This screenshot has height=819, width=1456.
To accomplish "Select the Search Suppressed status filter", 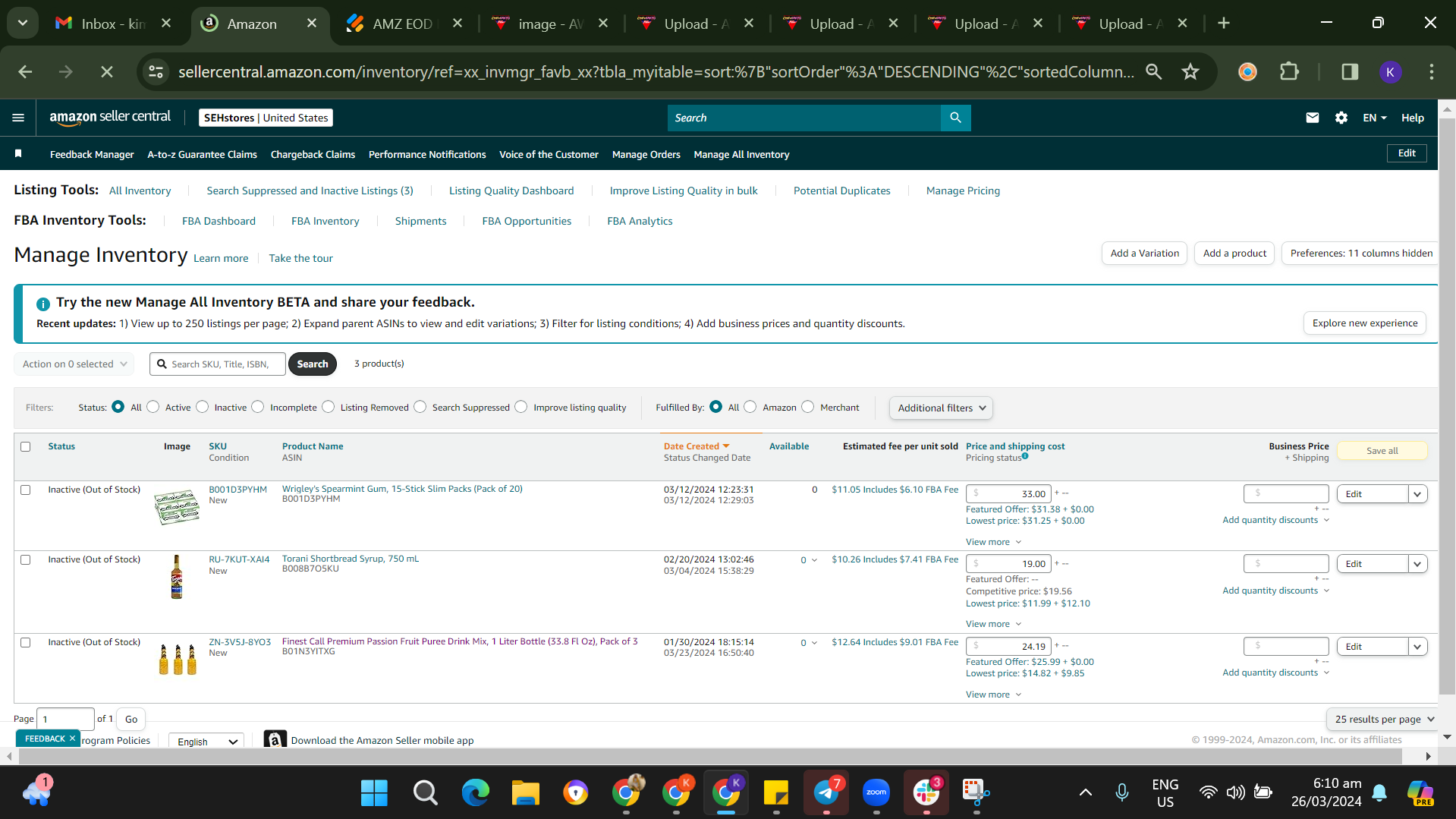I will [420, 407].
